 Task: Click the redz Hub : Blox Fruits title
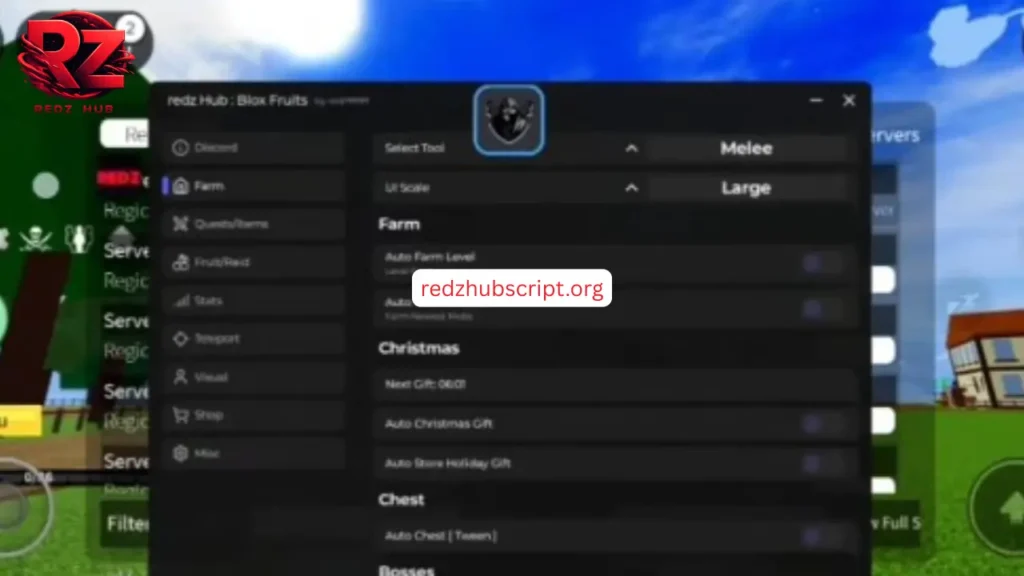pyautogui.click(x=237, y=101)
